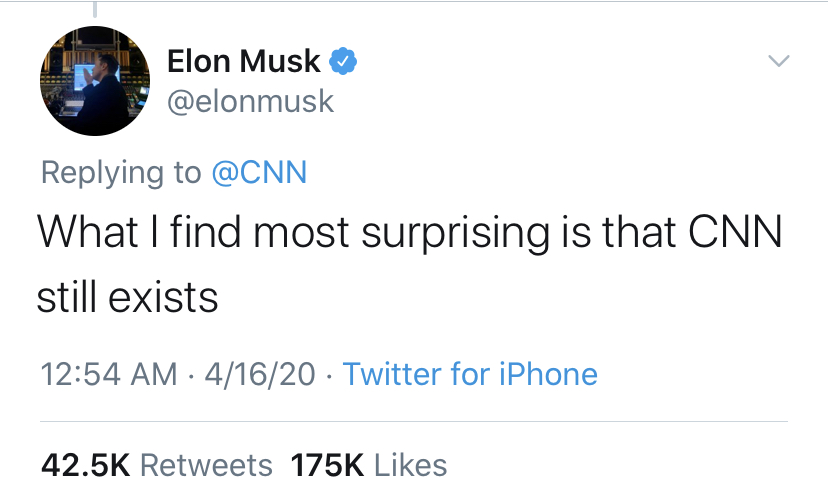Open the Twitter for iPhone source link

click(x=470, y=374)
